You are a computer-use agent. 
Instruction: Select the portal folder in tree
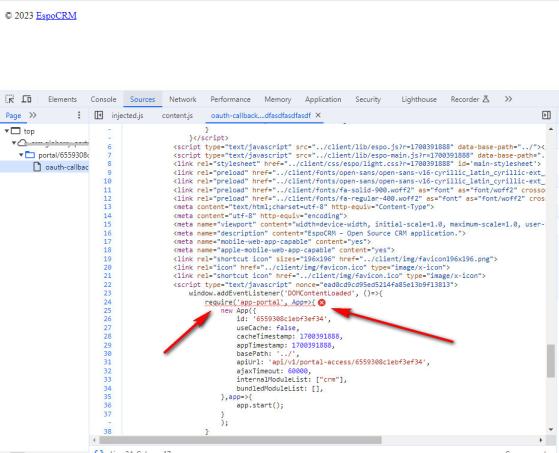[x=57, y=155]
